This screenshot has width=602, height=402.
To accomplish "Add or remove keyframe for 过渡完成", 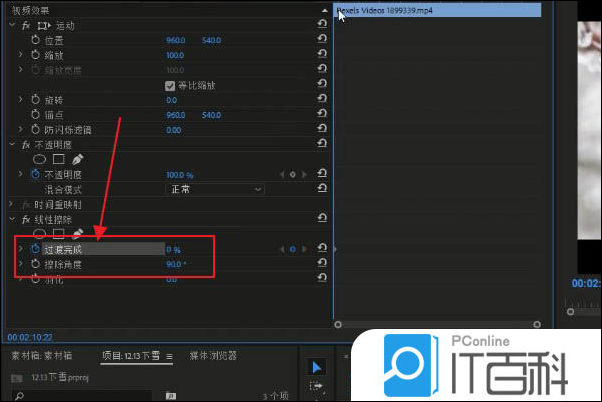I will (293, 250).
